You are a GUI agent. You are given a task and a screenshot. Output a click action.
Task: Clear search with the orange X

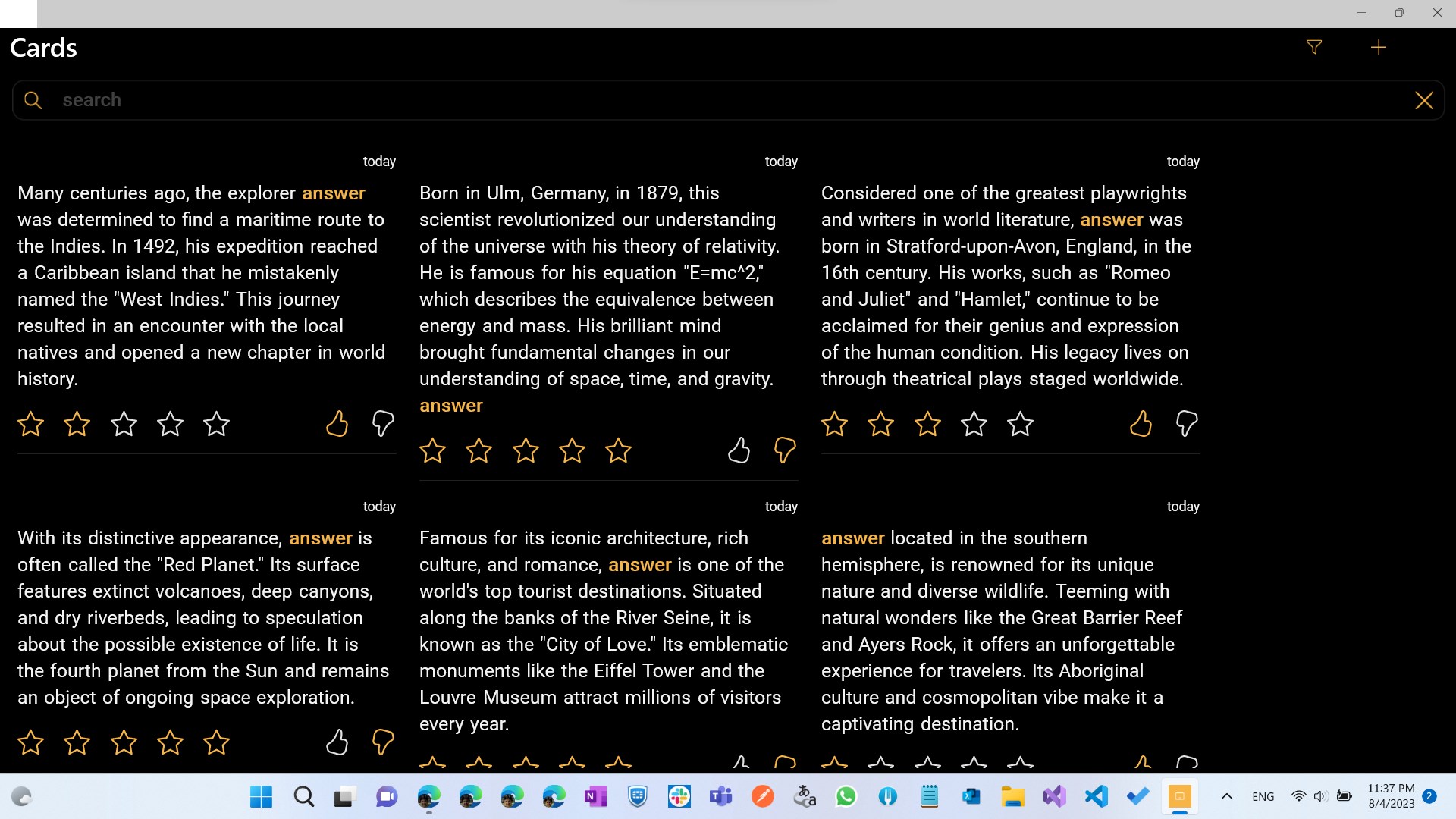(x=1423, y=100)
